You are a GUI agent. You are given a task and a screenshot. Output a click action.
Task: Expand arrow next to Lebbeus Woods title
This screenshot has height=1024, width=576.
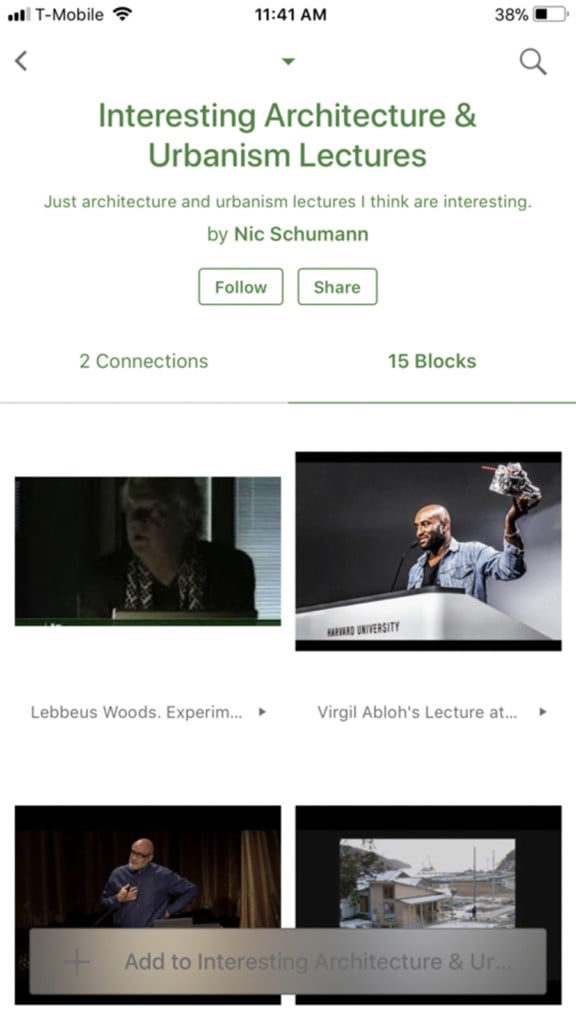[x=262, y=712]
